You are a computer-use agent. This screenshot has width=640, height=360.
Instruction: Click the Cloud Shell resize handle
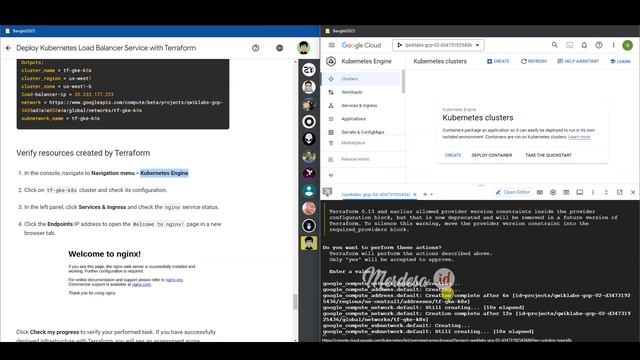481,185
